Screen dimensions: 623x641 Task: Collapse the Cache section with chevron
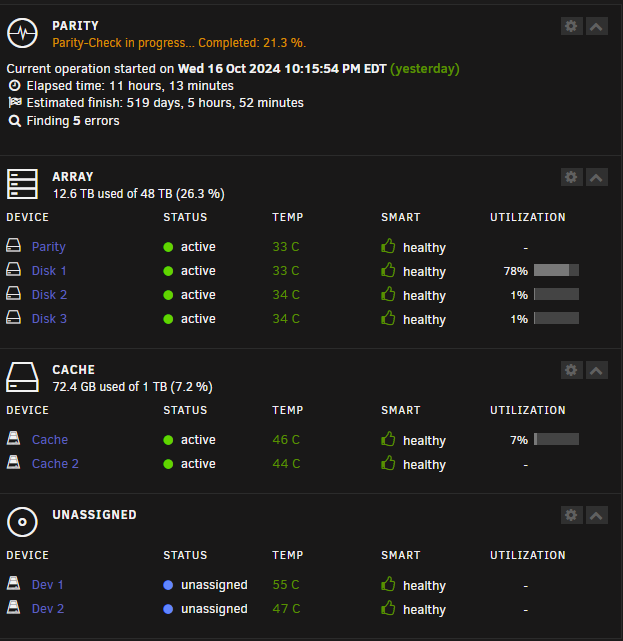(x=596, y=370)
